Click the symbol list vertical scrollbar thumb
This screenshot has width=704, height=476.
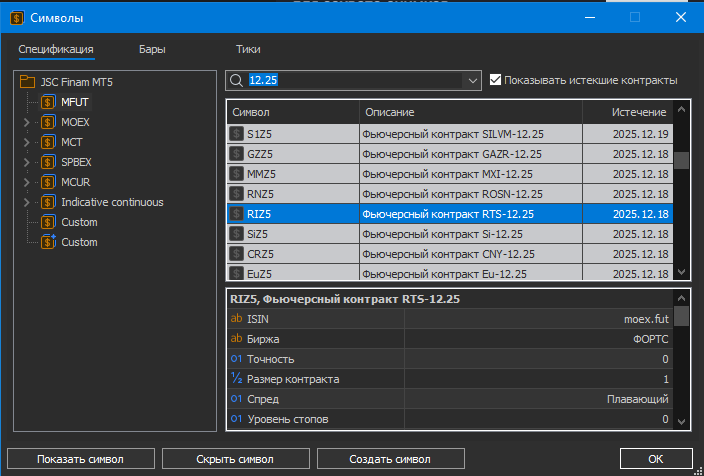[x=681, y=160]
